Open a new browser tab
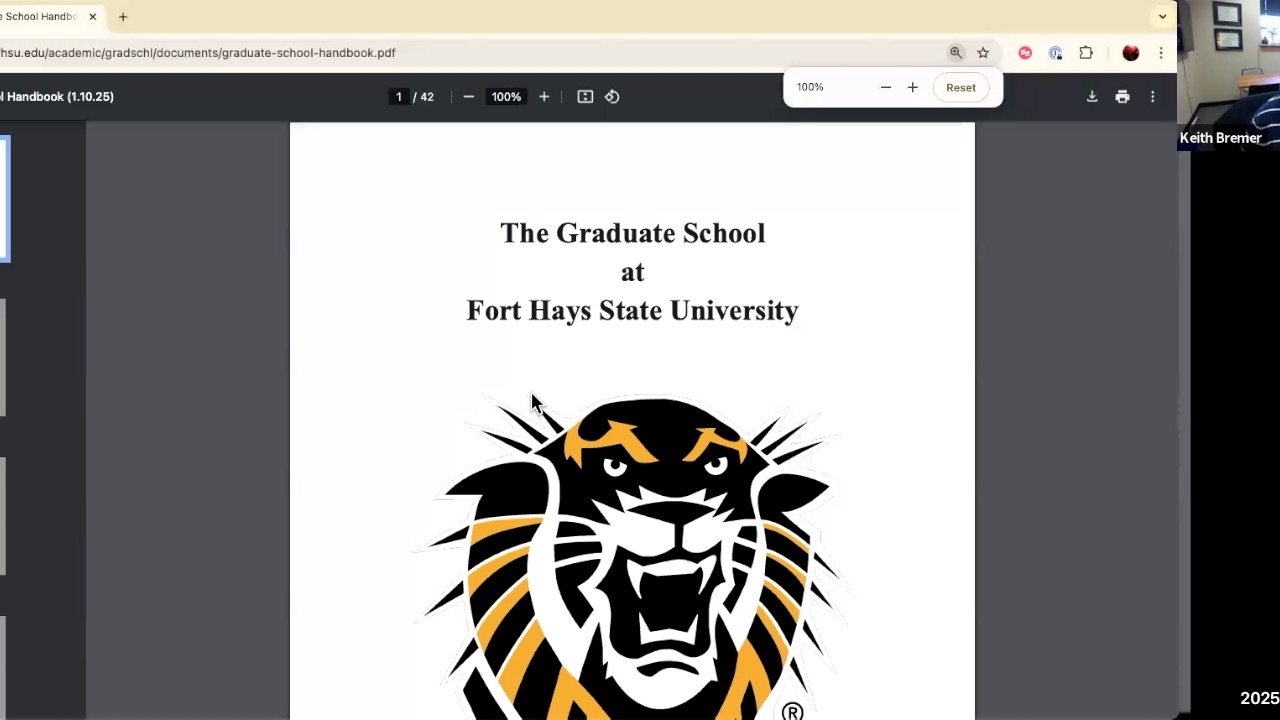The width and height of the screenshot is (1280, 720). point(123,17)
